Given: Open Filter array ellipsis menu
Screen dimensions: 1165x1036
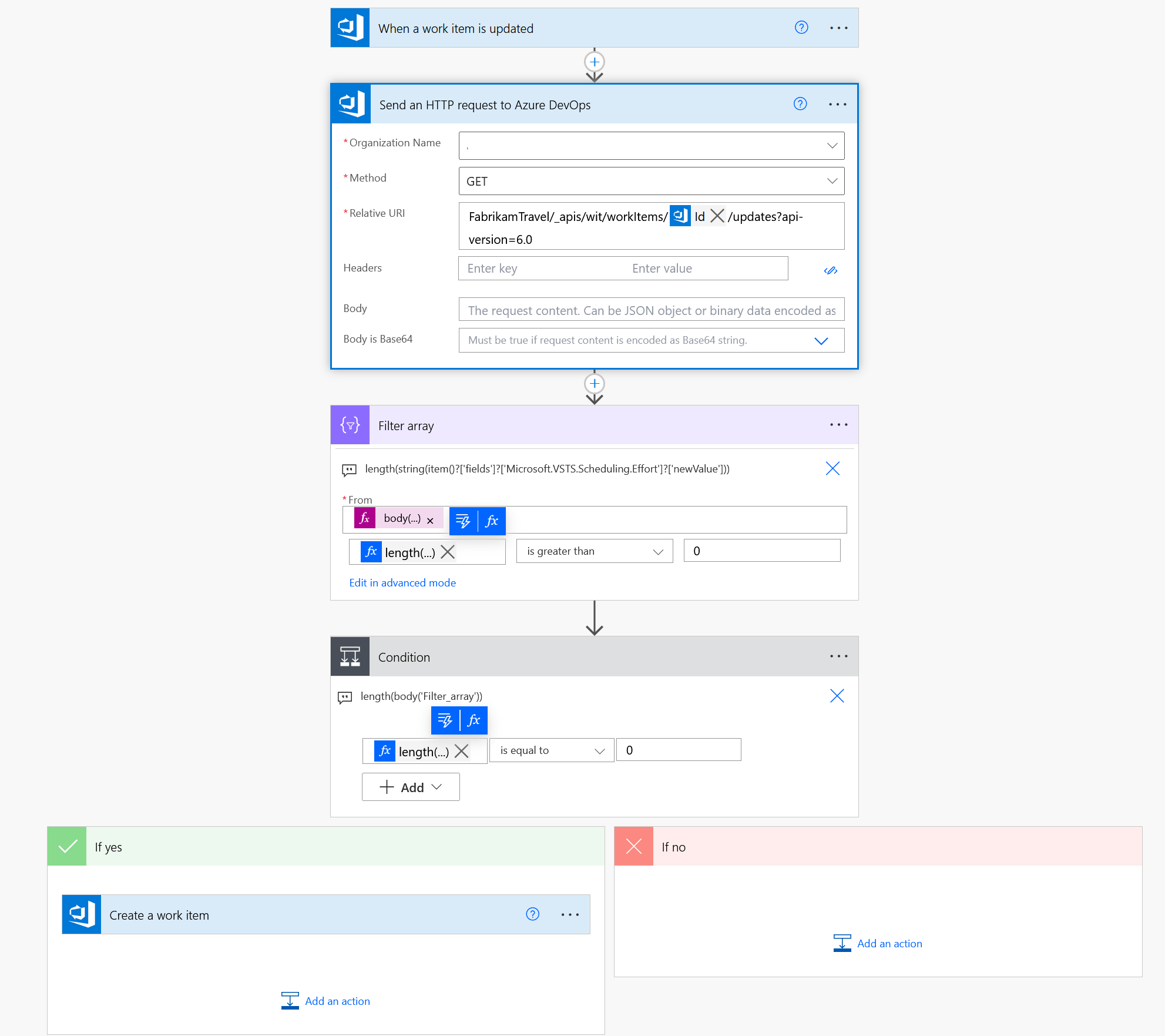Looking at the screenshot, I should (x=838, y=425).
